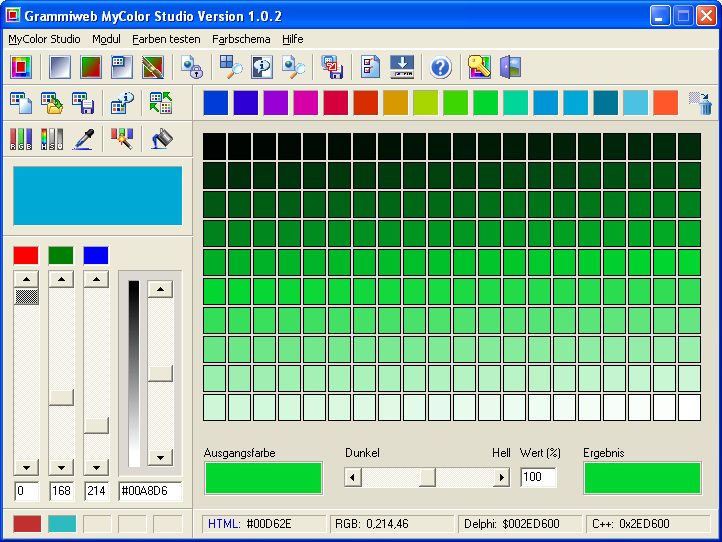Click the green value field showing 168
The image size is (722, 542).
(x=61, y=491)
